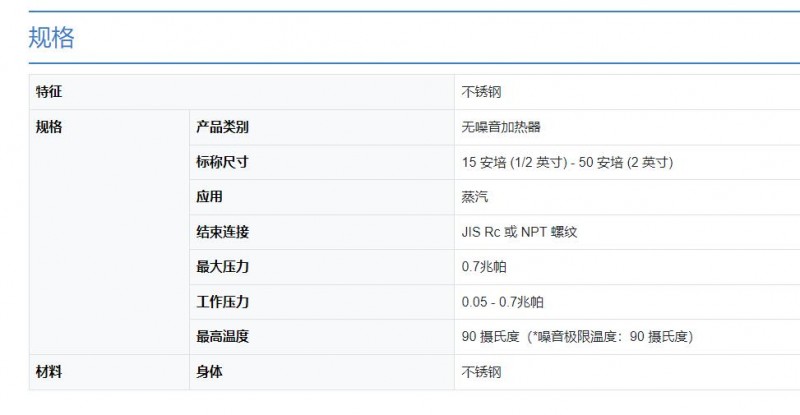
Task: Select the 特征 row header cell
Action: [x=241, y=92]
